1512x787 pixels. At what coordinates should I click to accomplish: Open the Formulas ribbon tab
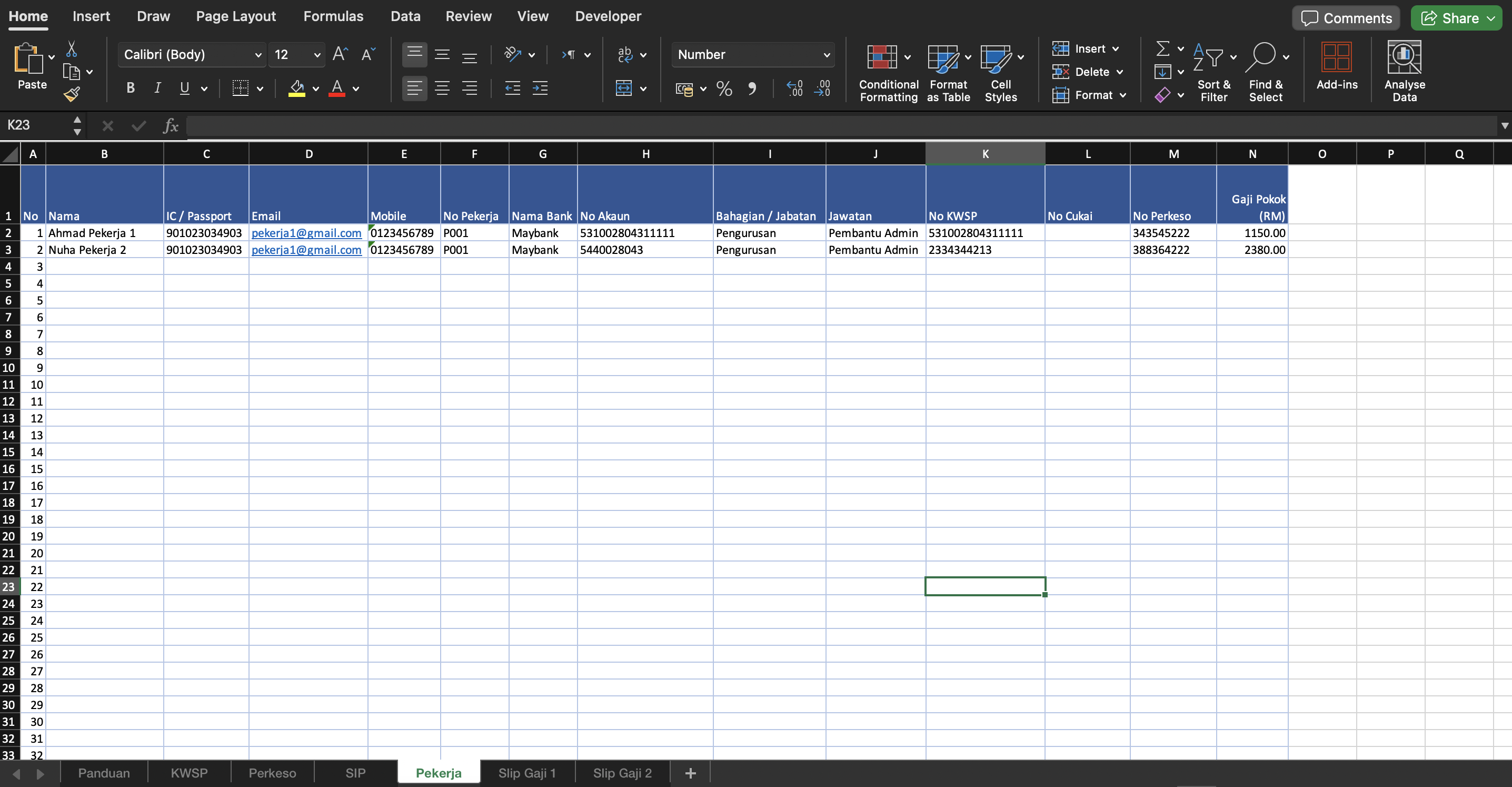point(333,16)
